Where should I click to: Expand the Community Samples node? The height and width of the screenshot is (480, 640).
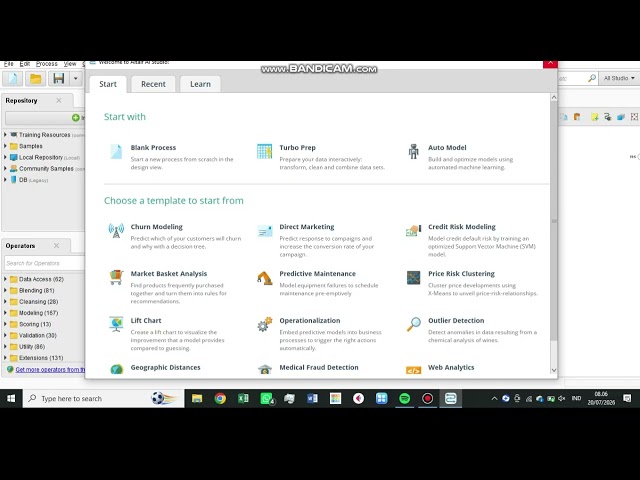click(5, 168)
